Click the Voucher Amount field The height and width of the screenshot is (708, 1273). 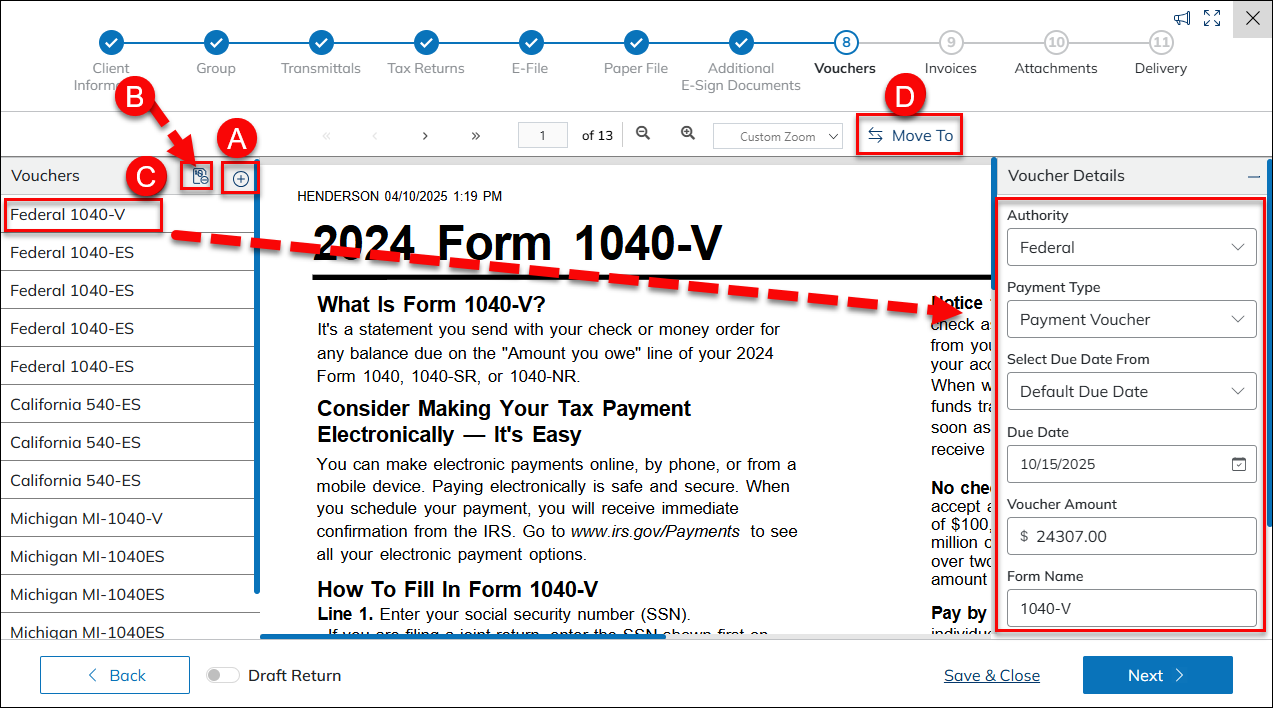pyautogui.click(x=1131, y=536)
